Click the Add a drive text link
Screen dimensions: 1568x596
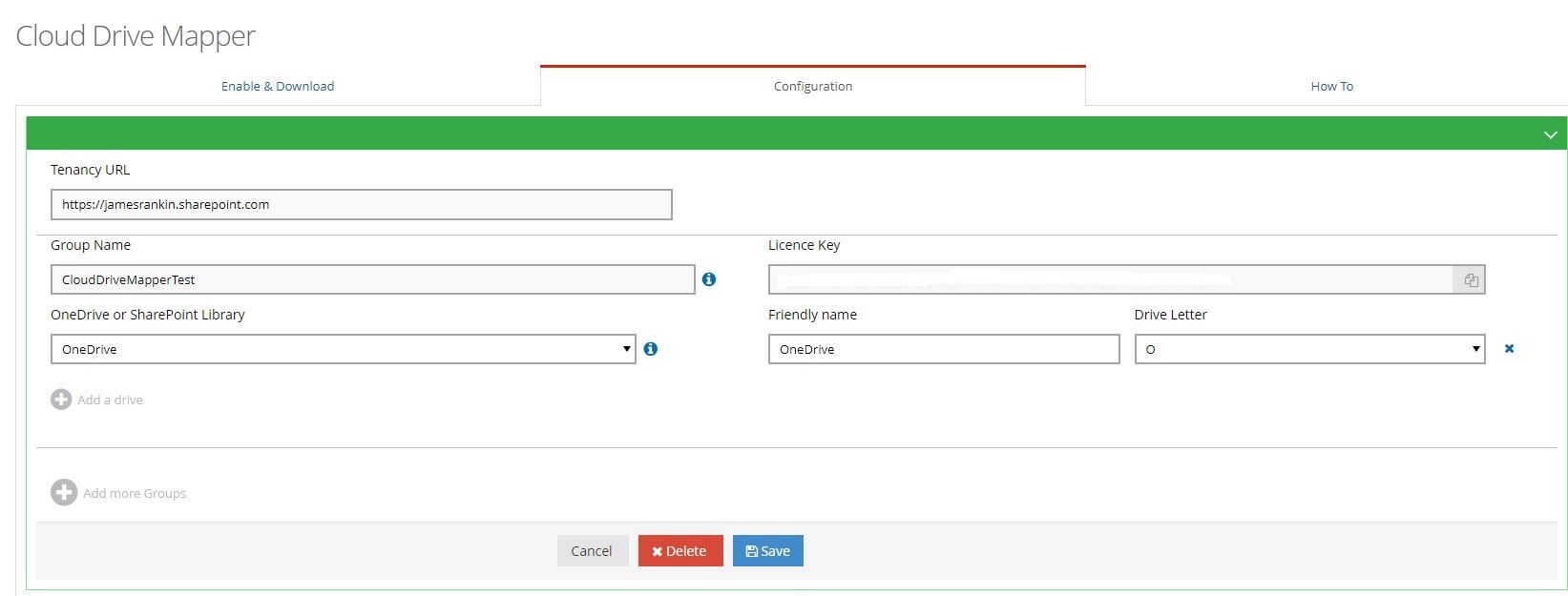point(110,400)
